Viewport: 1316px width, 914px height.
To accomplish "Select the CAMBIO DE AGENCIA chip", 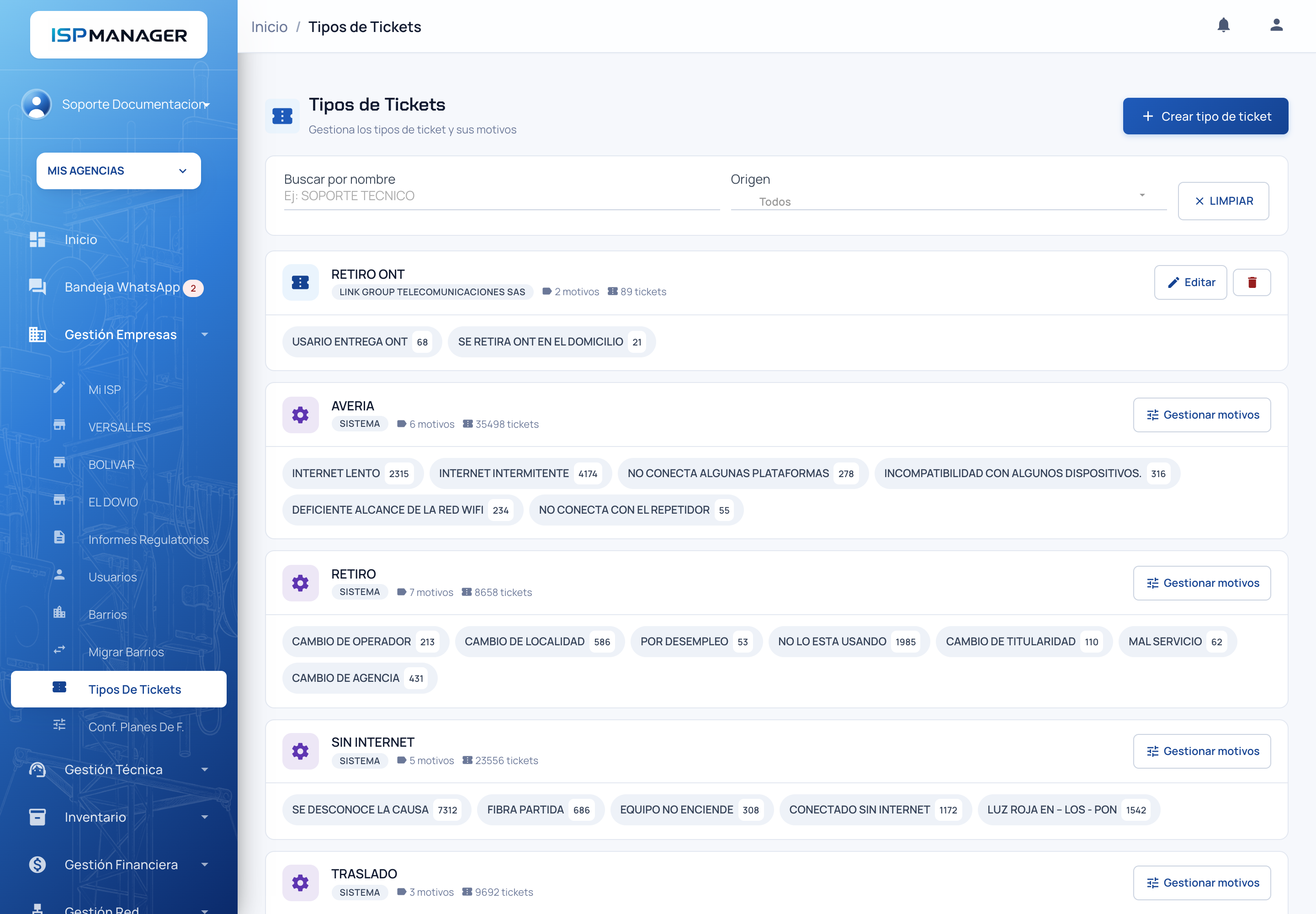I will (x=359, y=678).
